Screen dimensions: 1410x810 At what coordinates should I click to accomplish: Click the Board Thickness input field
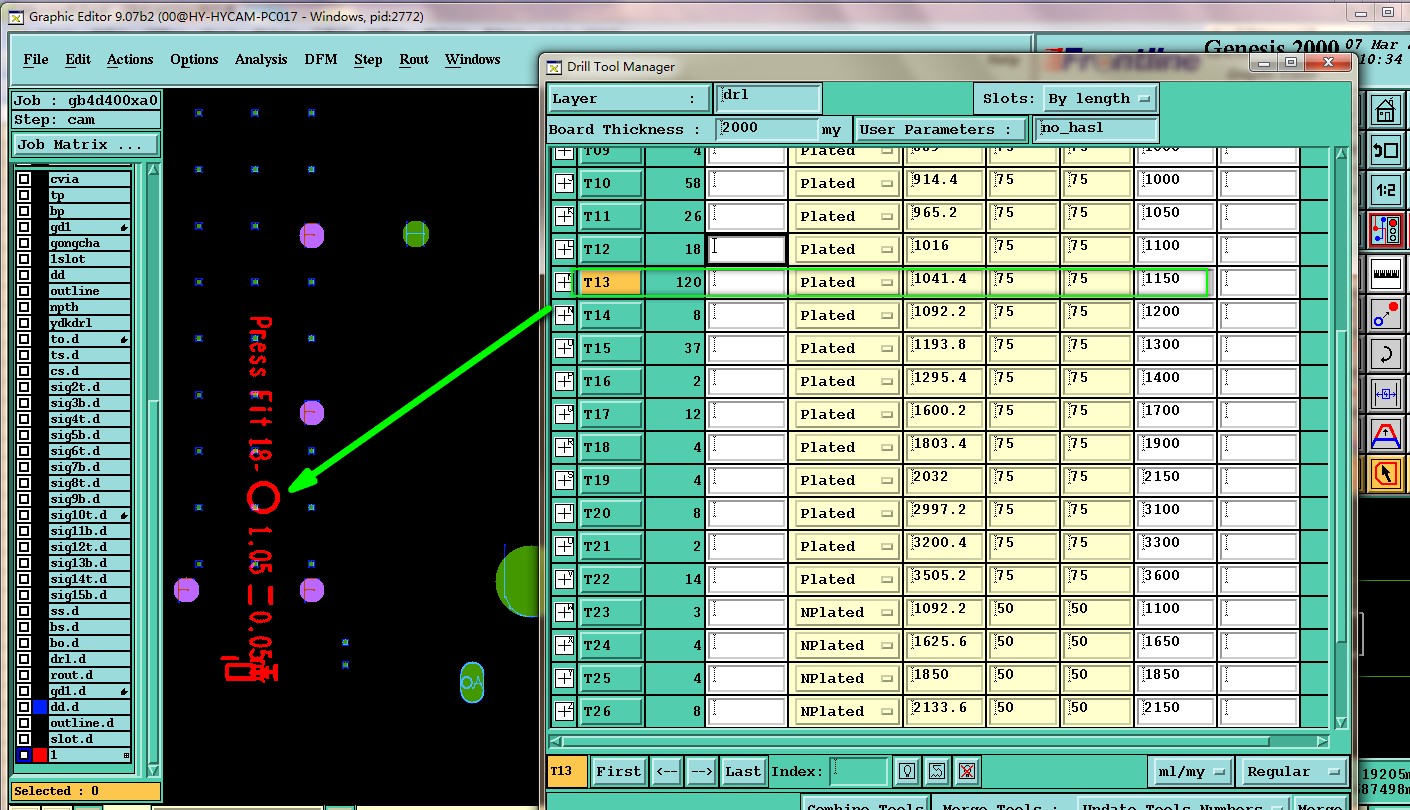[x=768, y=129]
